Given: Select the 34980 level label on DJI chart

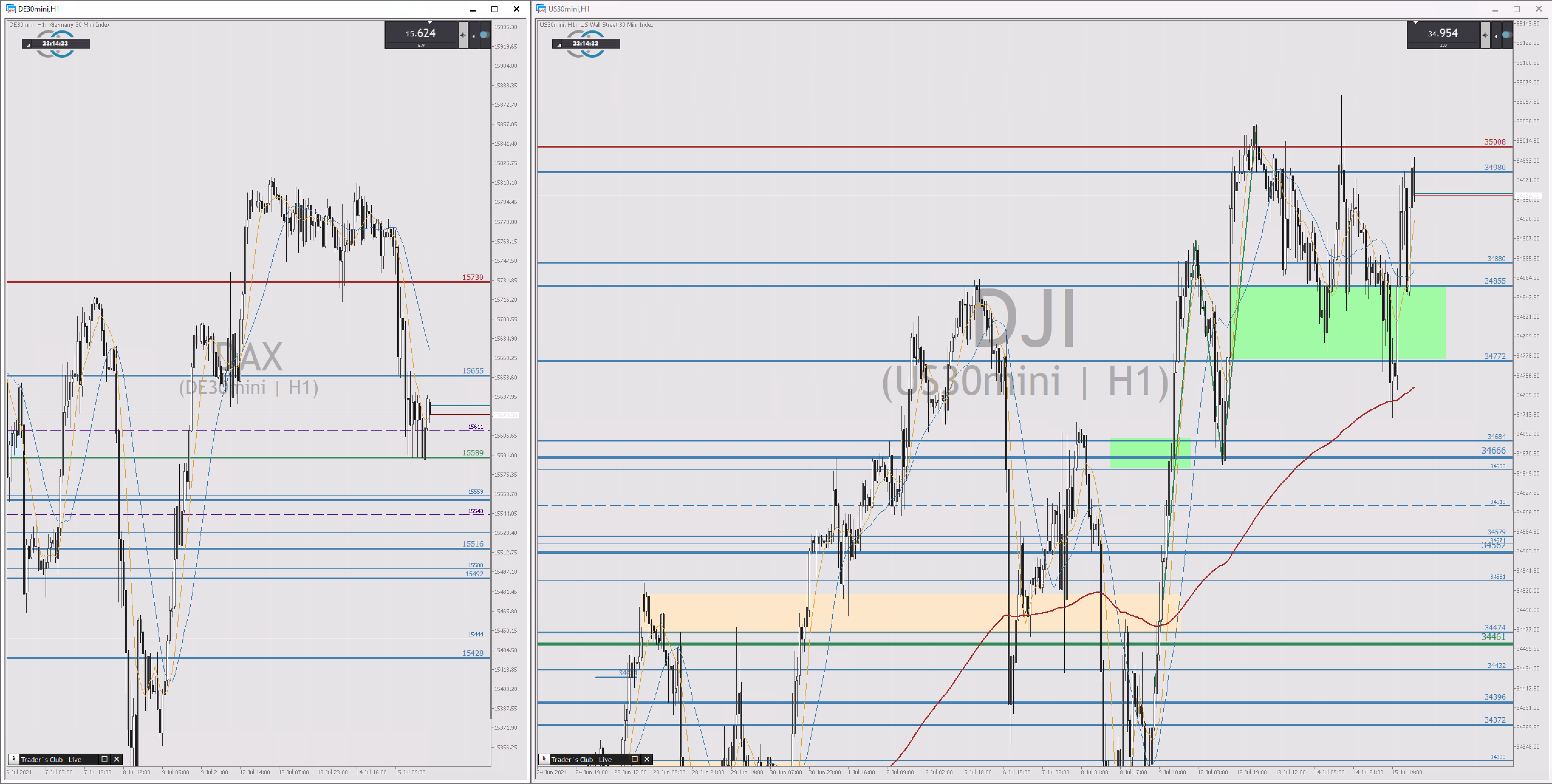Looking at the screenshot, I should click(1494, 167).
